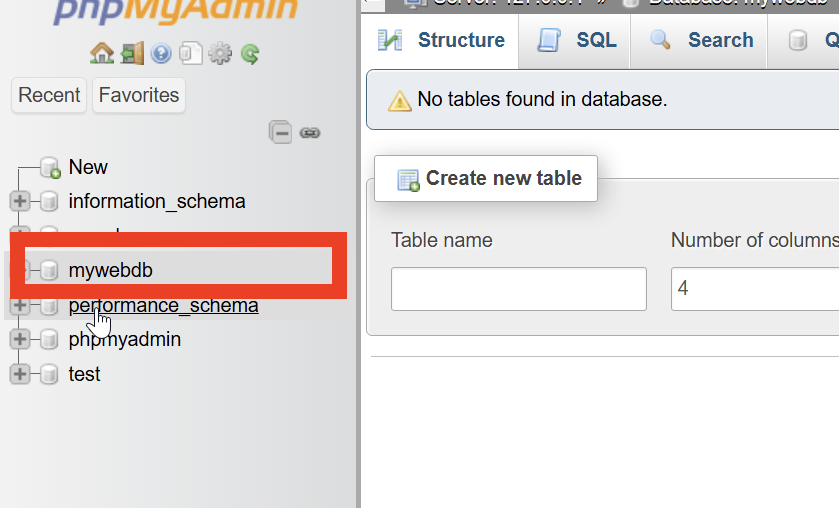Image resolution: width=839 pixels, height=508 pixels.
Task: Click New to create a database
Action: (x=88, y=167)
